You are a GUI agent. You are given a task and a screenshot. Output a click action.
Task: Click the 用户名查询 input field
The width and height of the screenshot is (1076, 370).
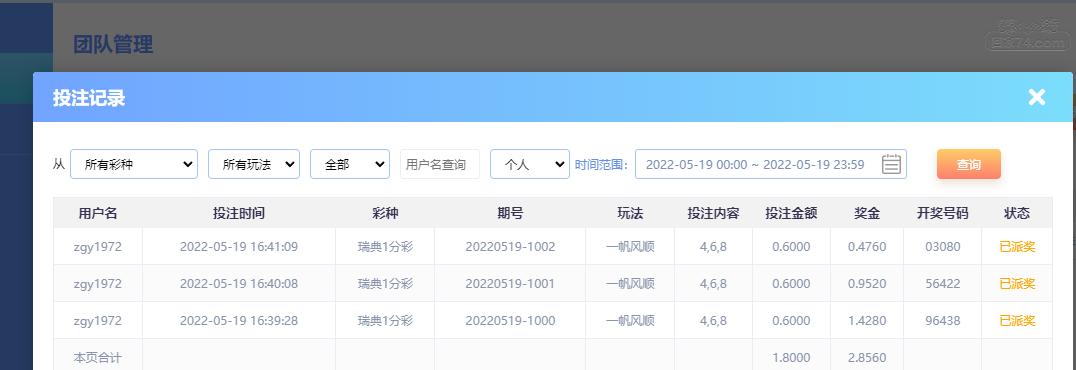440,164
